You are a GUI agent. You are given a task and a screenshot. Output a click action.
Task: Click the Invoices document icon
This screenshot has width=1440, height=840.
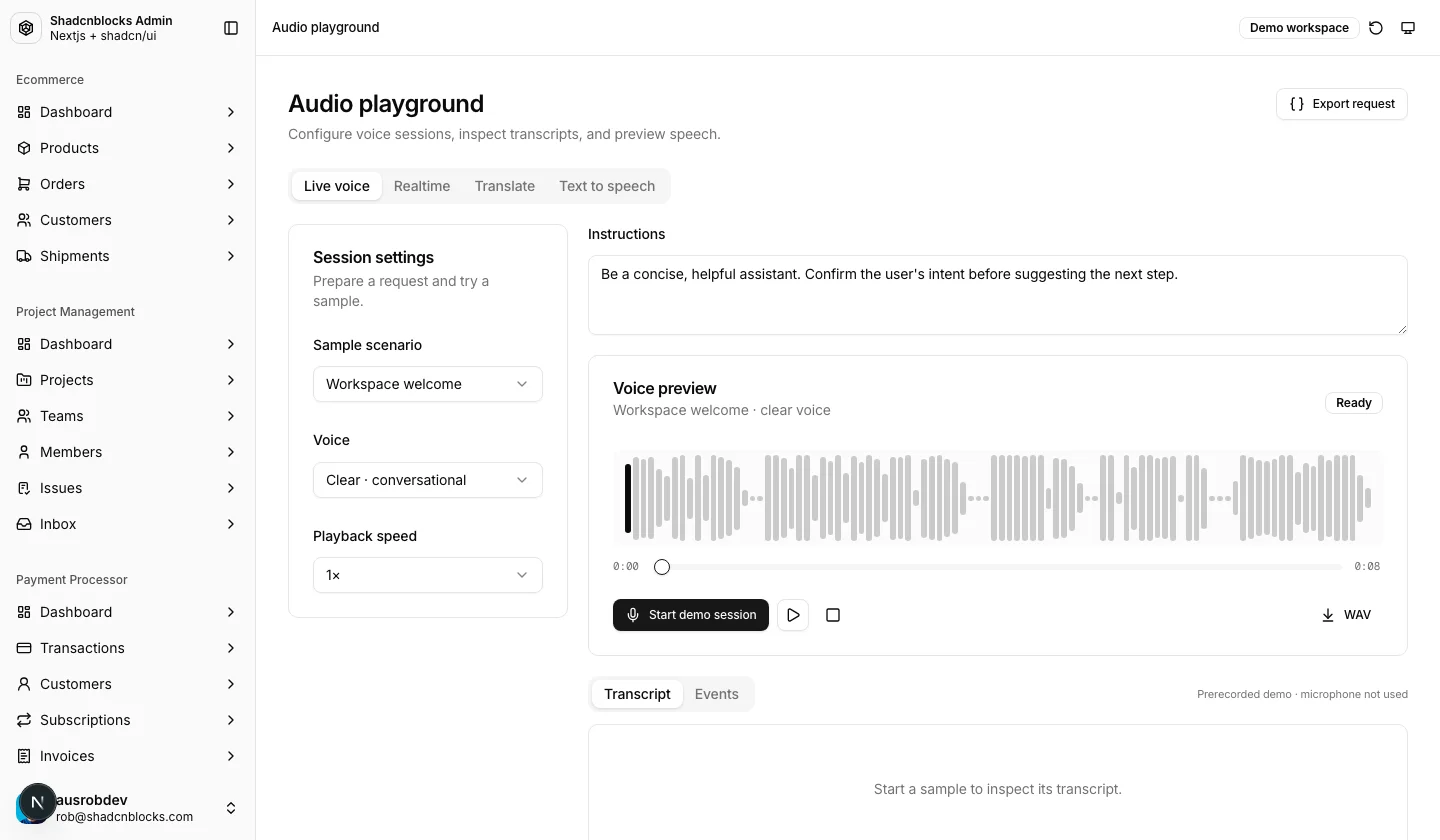point(24,756)
